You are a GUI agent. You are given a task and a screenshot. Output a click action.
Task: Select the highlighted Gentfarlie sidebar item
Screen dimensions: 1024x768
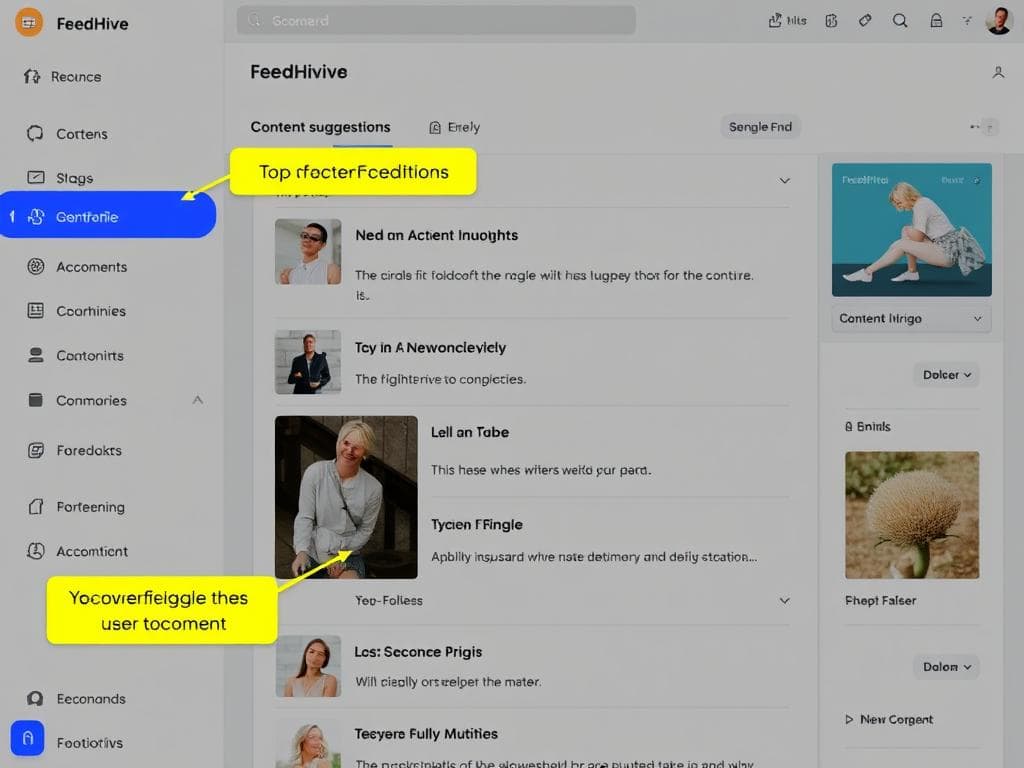[108, 215]
